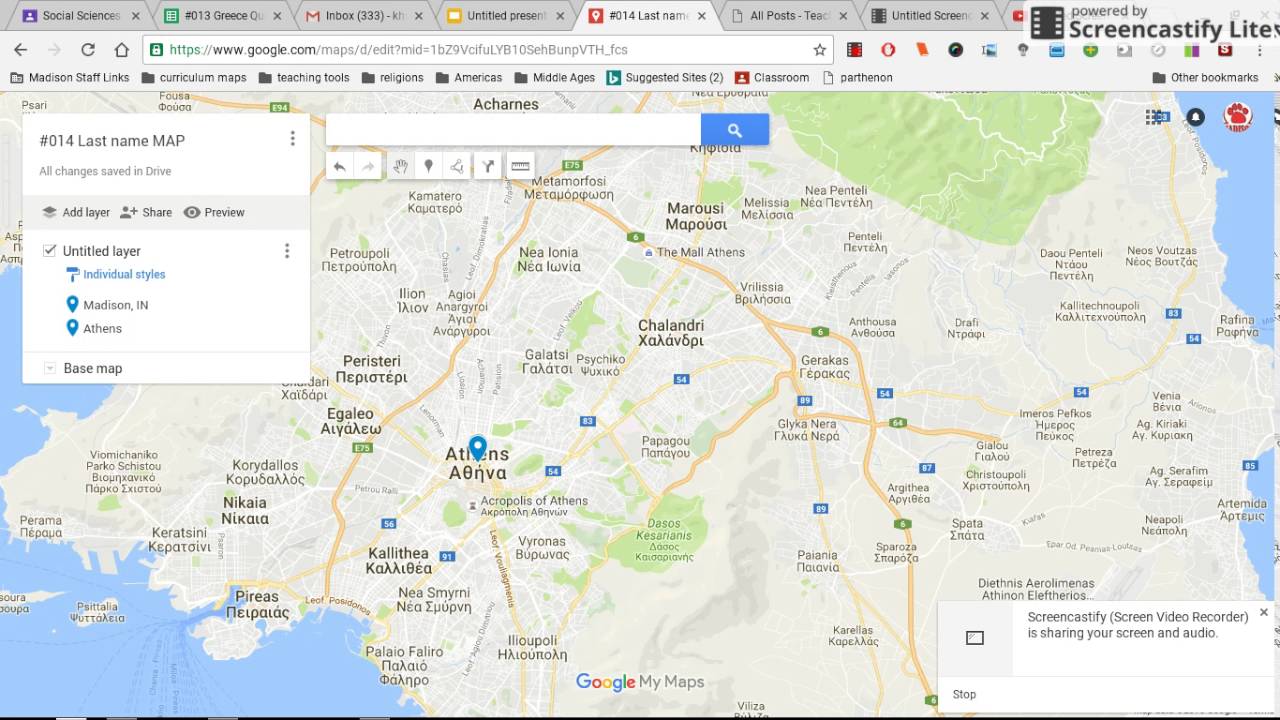Click the Untitled layer name
Viewport: 1280px width, 720px height.
pos(102,251)
